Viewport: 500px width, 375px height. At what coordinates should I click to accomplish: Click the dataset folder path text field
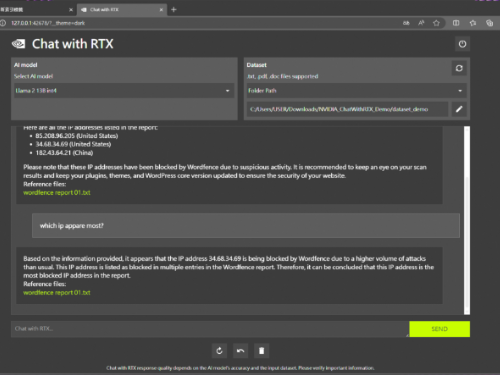(x=347, y=109)
